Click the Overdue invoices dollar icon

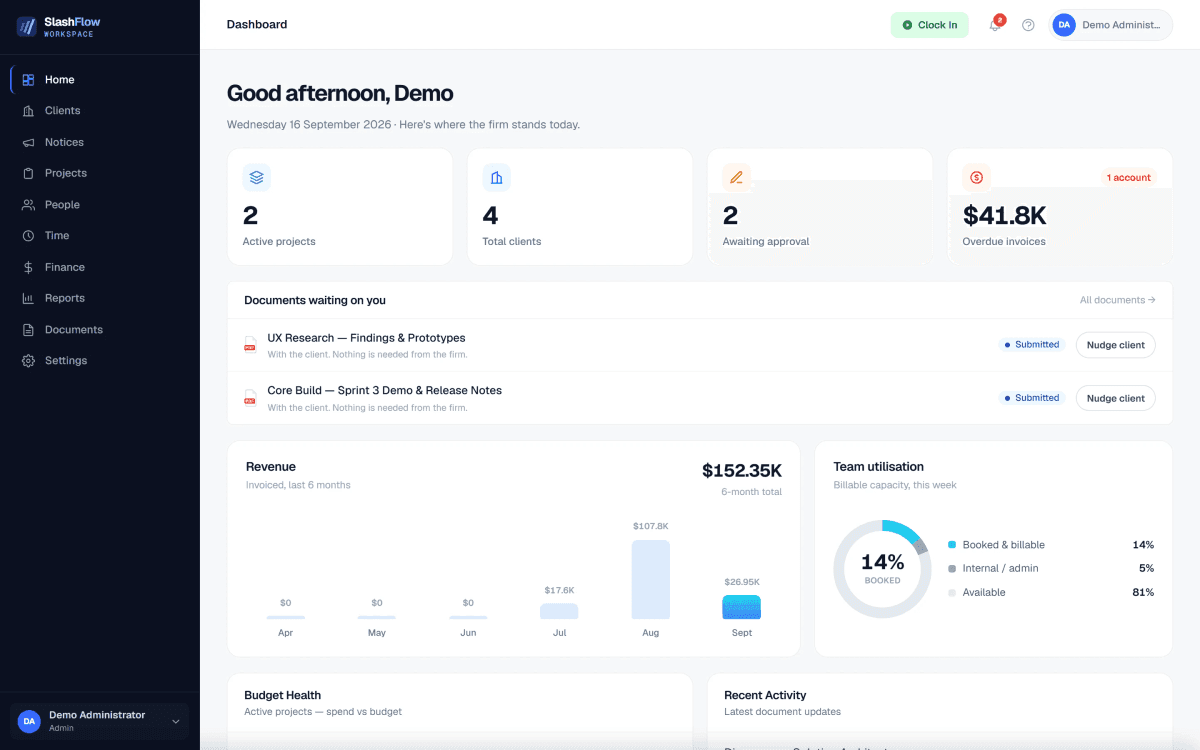[977, 178]
